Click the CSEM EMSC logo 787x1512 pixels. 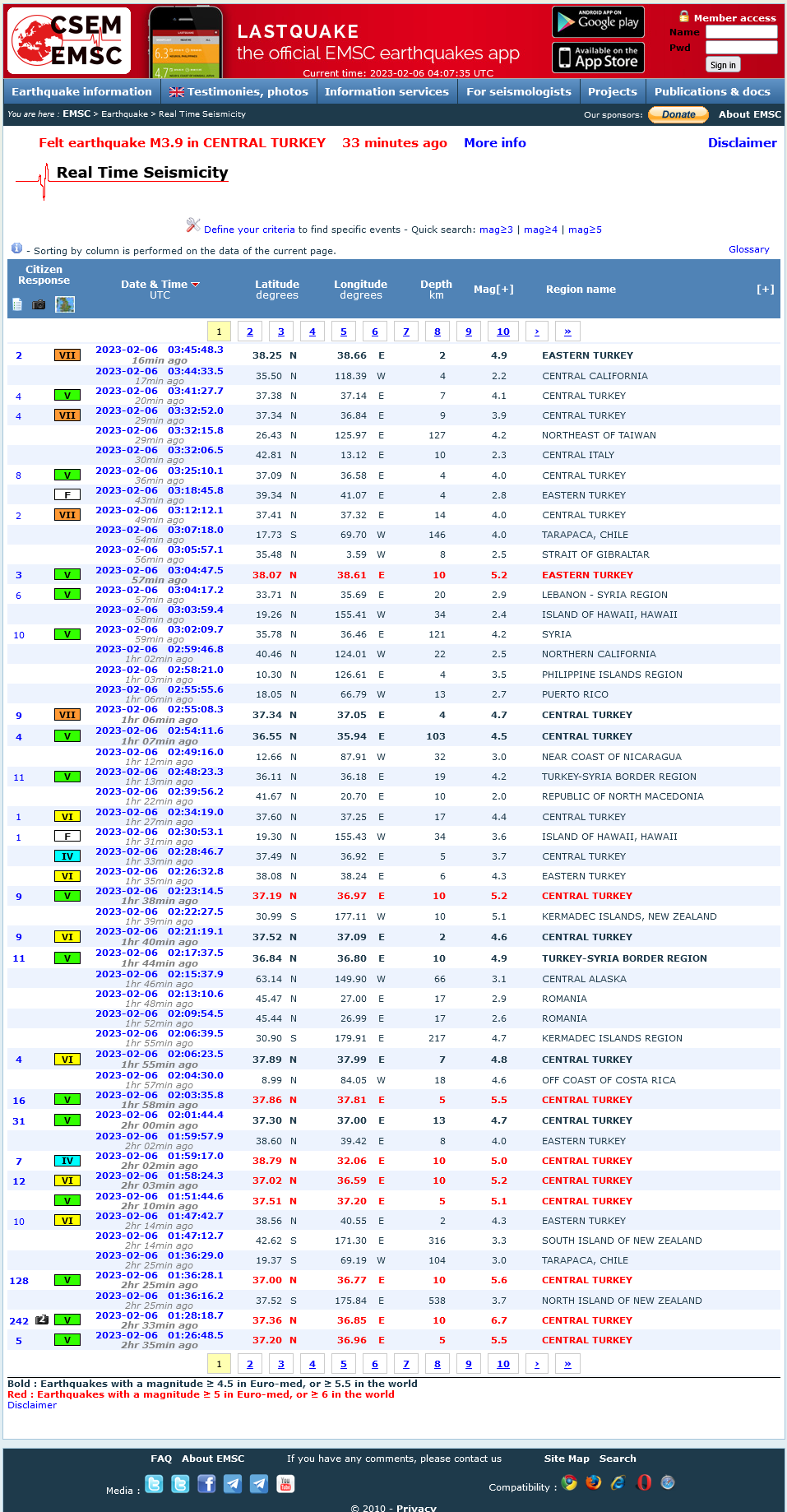70,41
